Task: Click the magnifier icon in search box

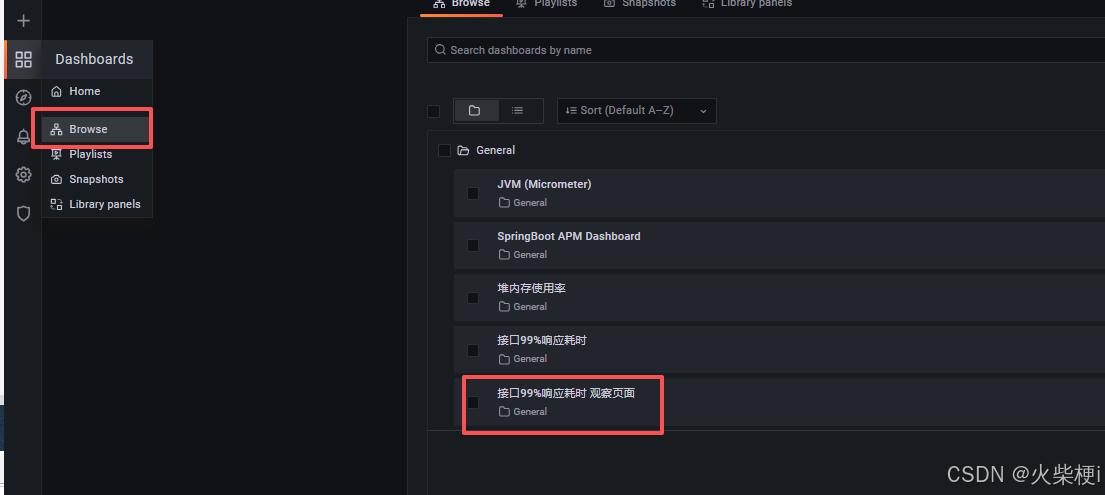Action: tap(440, 50)
